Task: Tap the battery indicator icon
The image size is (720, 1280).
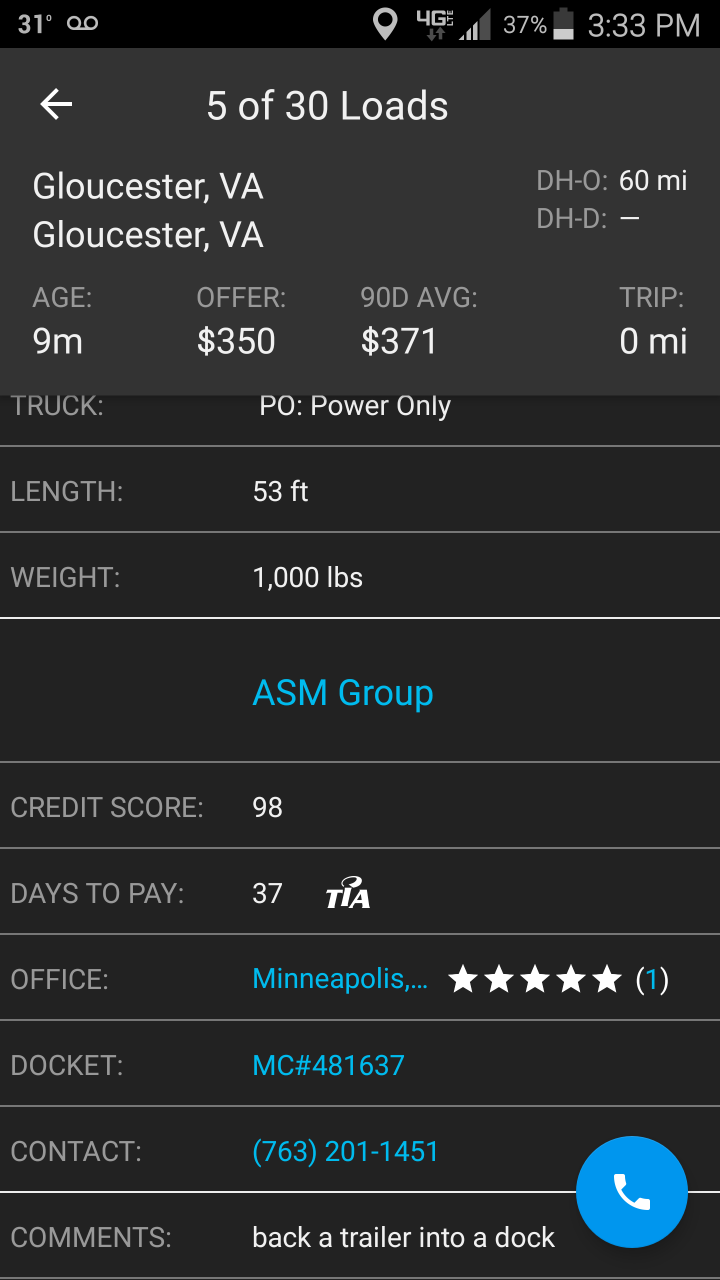Action: 564,24
